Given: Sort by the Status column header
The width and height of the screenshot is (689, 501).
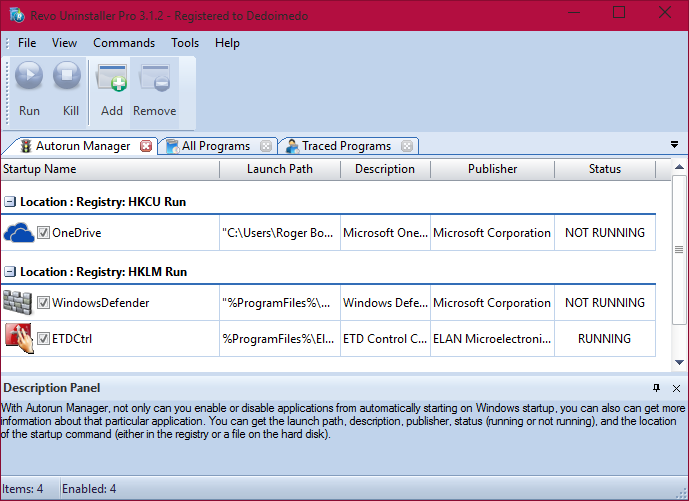Looking at the screenshot, I should (x=604, y=169).
